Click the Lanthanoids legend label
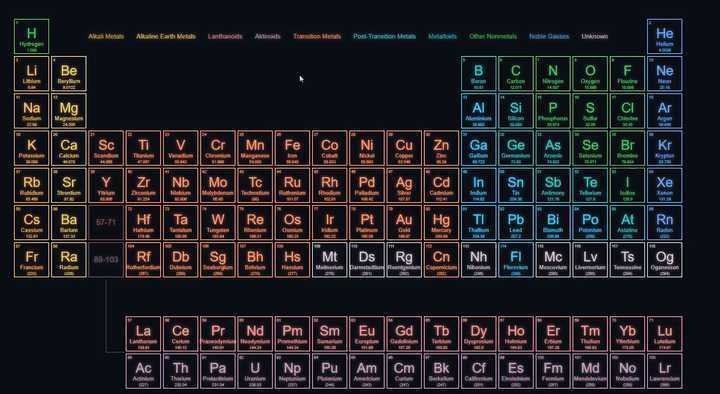The width and height of the screenshot is (720, 394). pos(225,36)
